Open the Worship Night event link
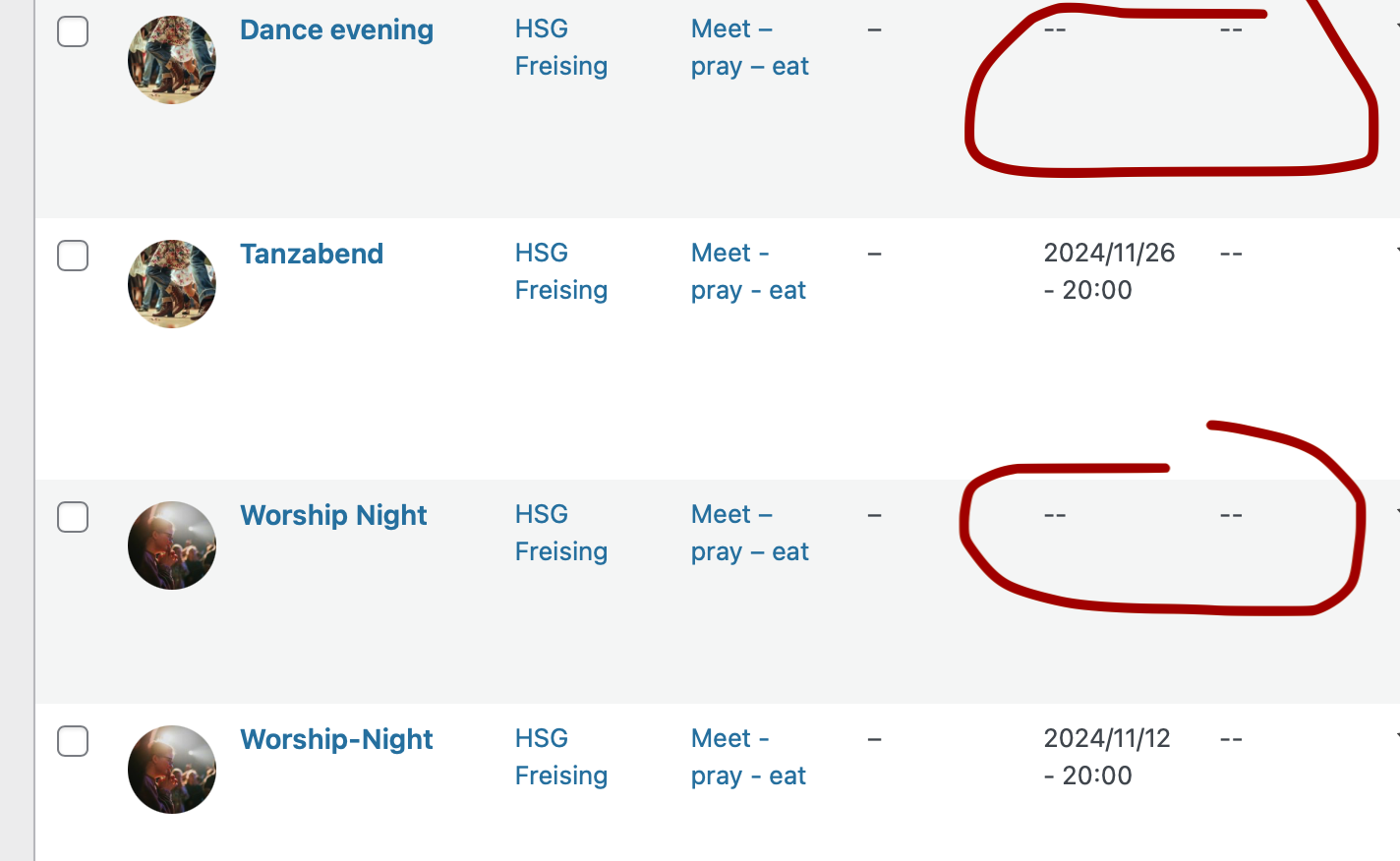 click(333, 516)
